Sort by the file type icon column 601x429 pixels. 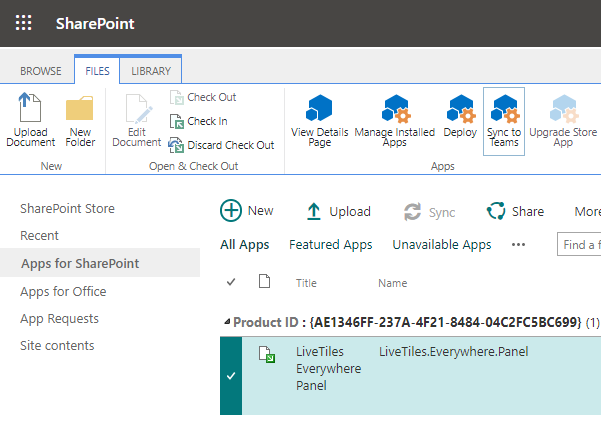tap(264, 281)
